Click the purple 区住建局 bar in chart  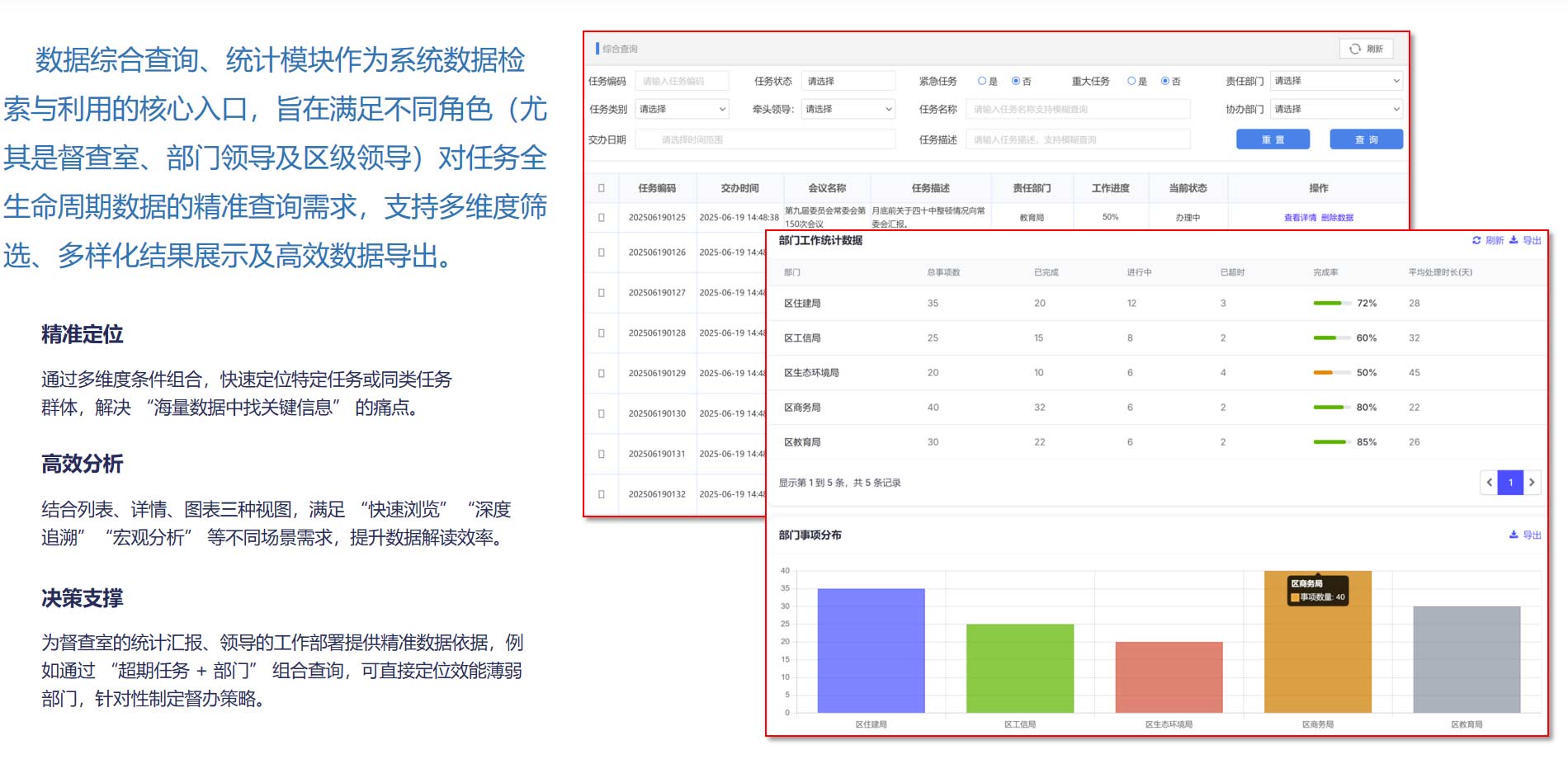(x=871, y=650)
